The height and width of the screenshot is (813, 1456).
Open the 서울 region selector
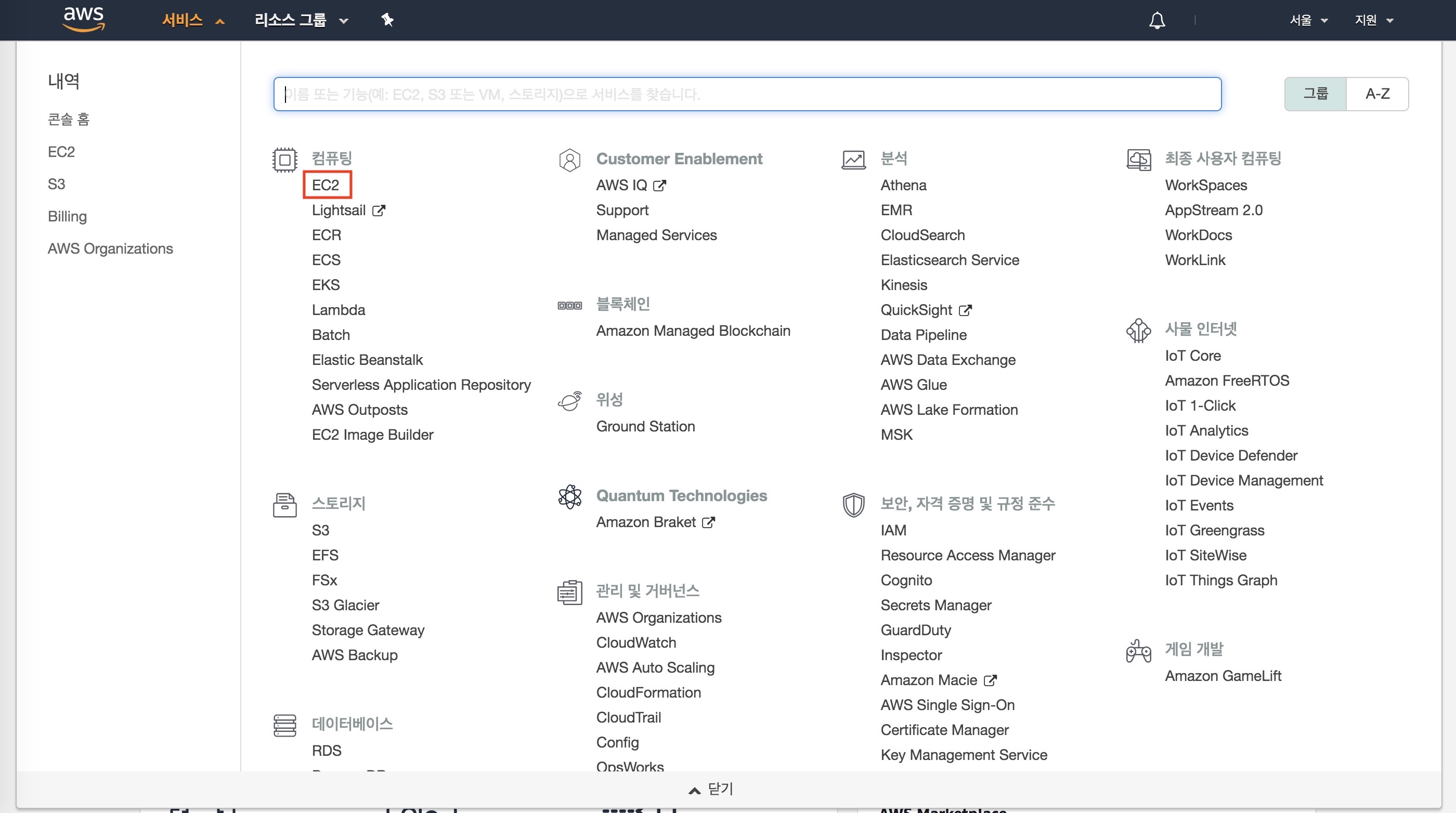tap(1304, 20)
